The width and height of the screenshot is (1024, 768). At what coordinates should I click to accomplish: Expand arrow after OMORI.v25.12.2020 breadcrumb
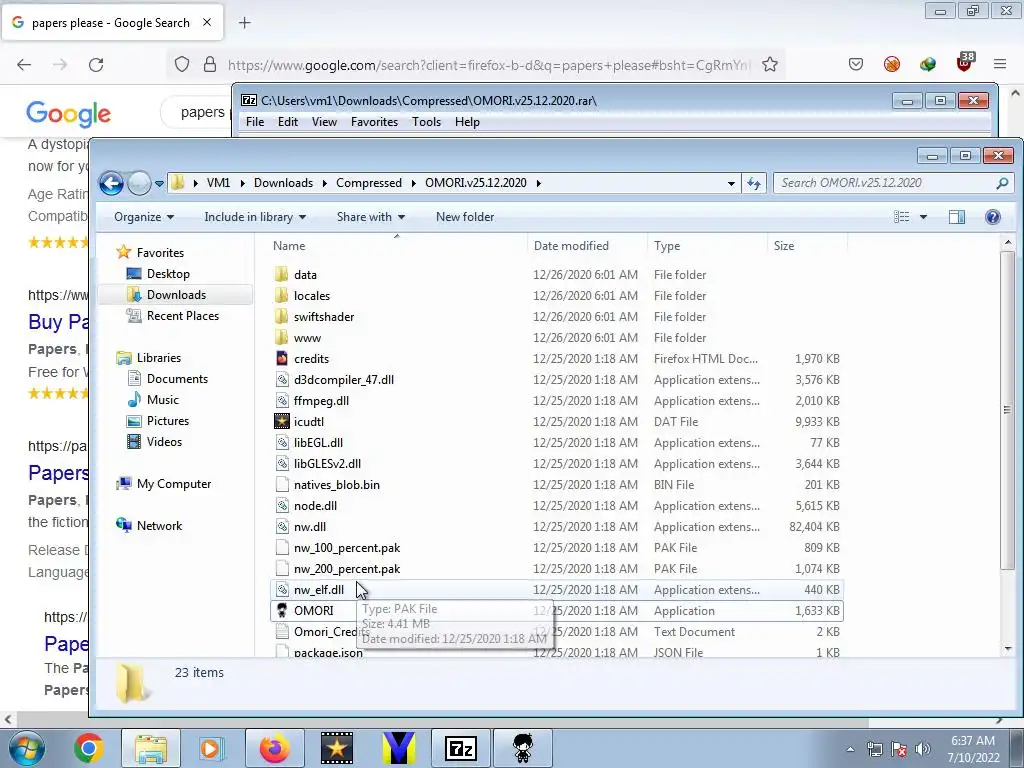[539, 183]
